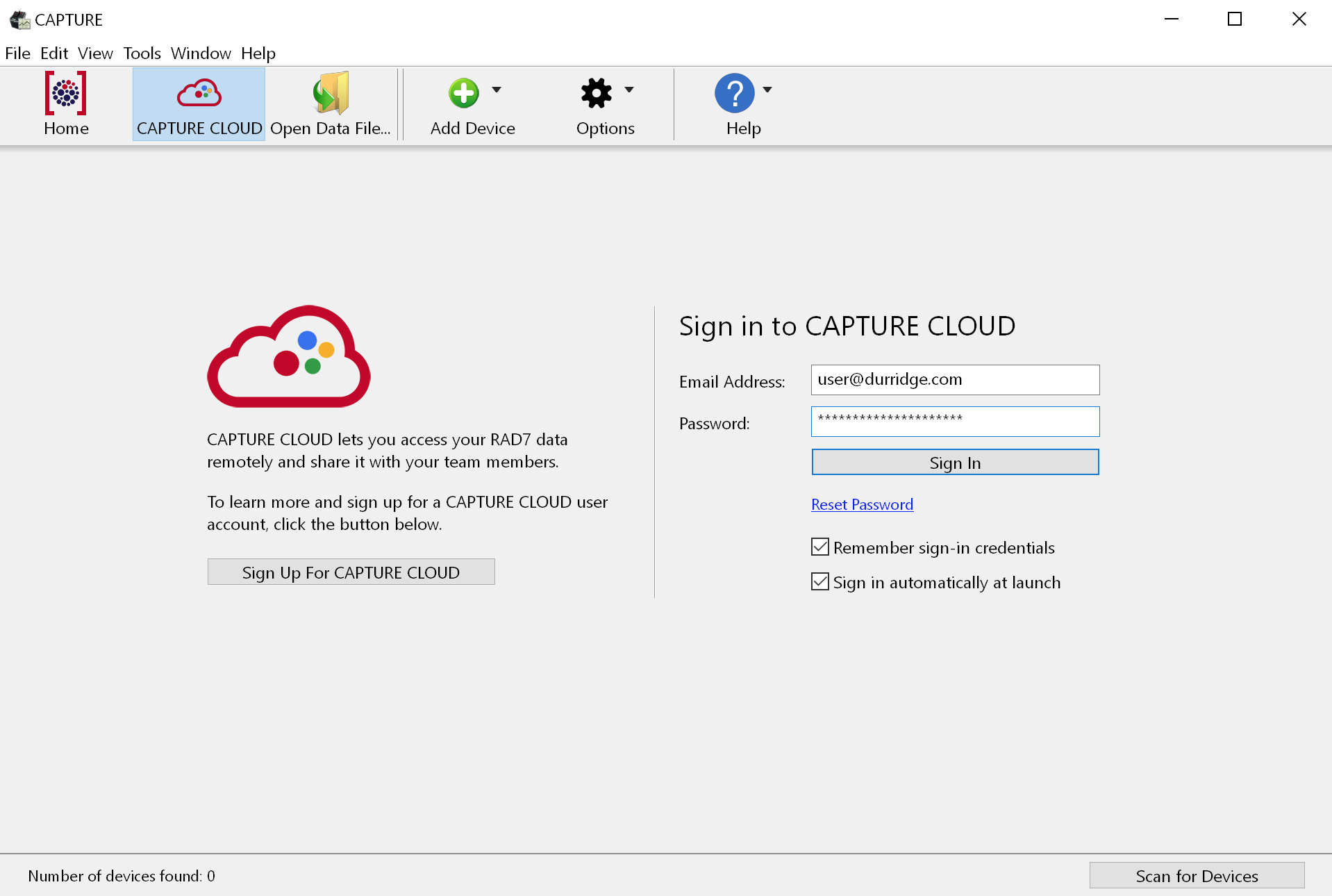
Task: Expand the Options dropdown arrow
Action: click(x=629, y=90)
